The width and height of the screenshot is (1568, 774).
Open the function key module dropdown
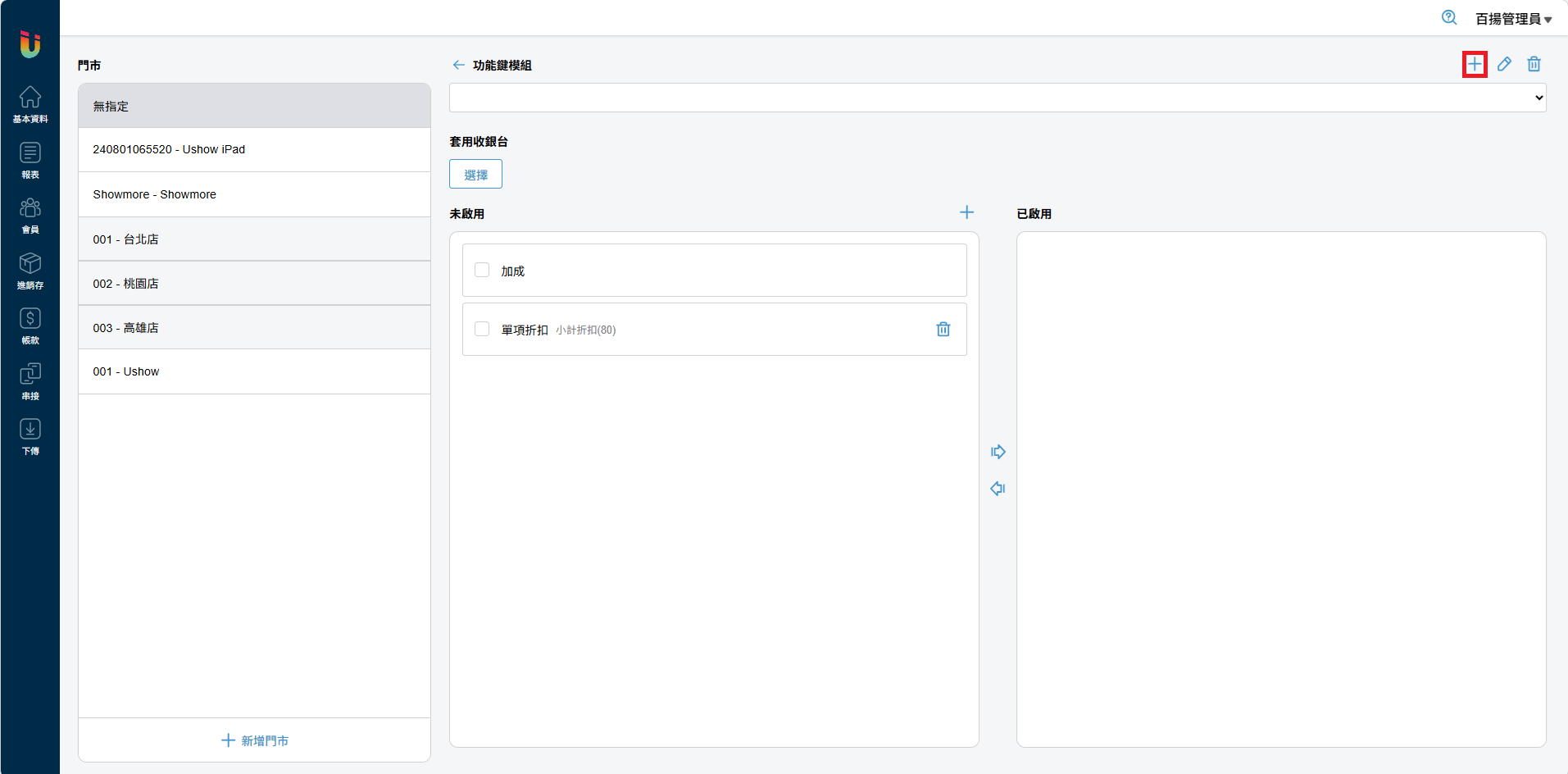(997, 98)
